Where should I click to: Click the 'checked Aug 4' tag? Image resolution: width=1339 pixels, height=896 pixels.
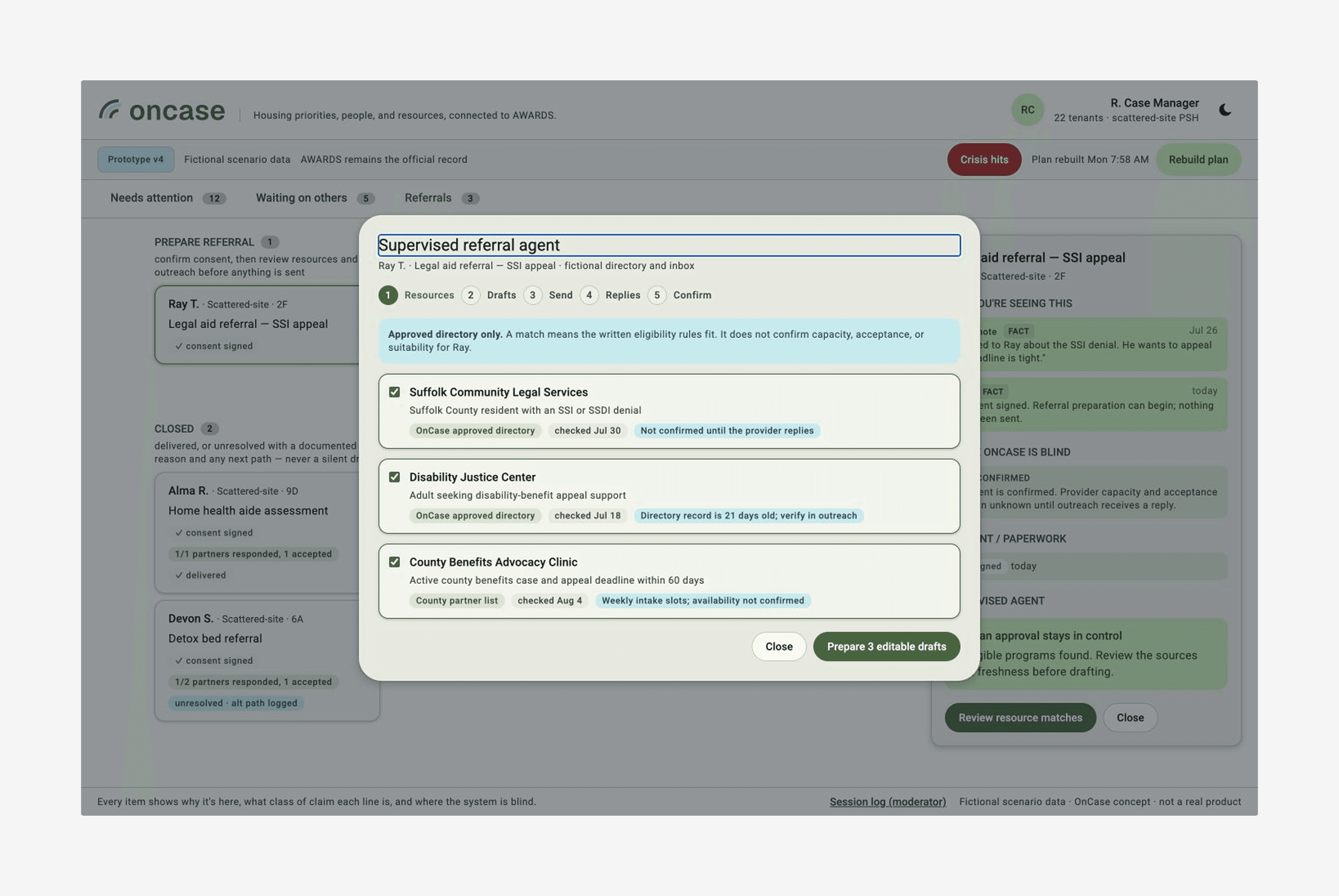point(550,601)
